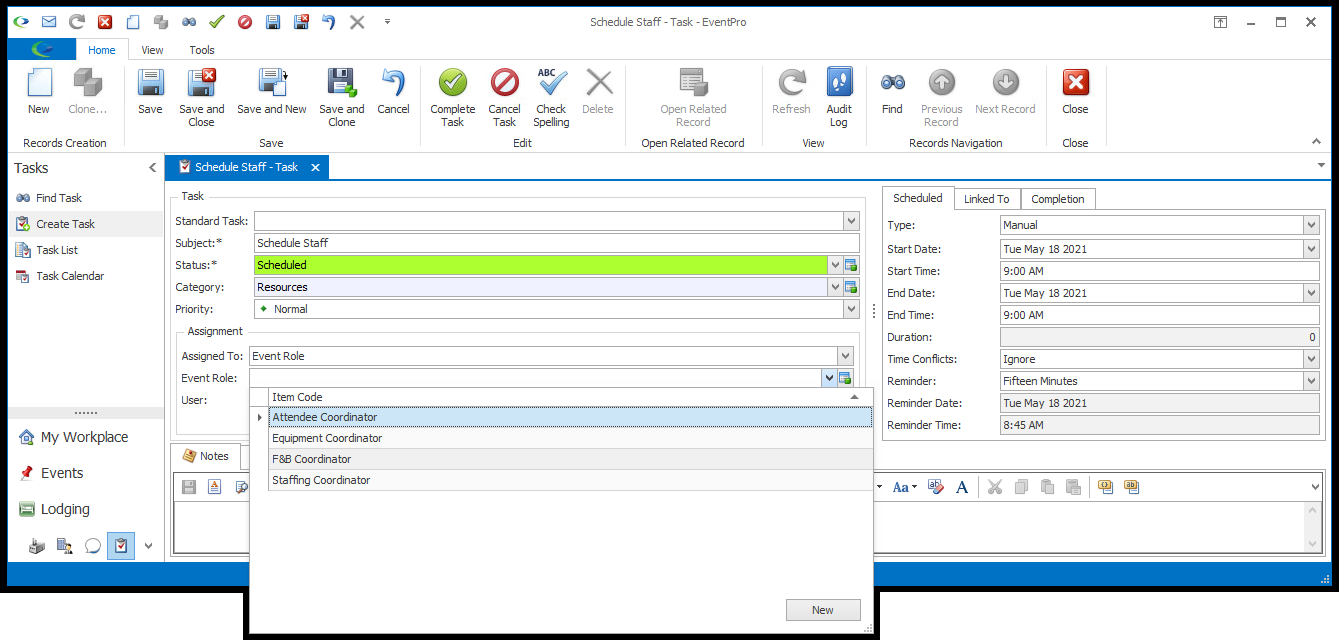
Task: Click the red prohibited-circle icon in quick access toolbar
Action: [x=244, y=22]
